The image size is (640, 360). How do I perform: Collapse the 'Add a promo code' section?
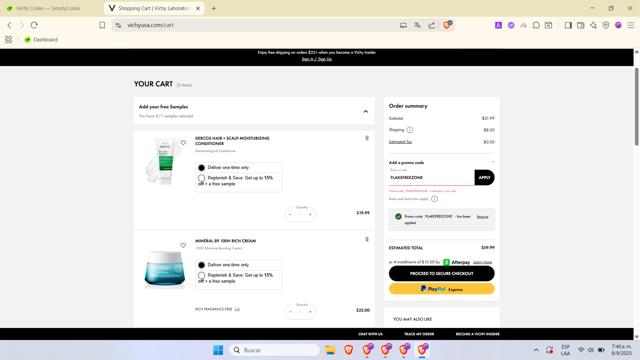pyautogui.click(x=493, y=162)
